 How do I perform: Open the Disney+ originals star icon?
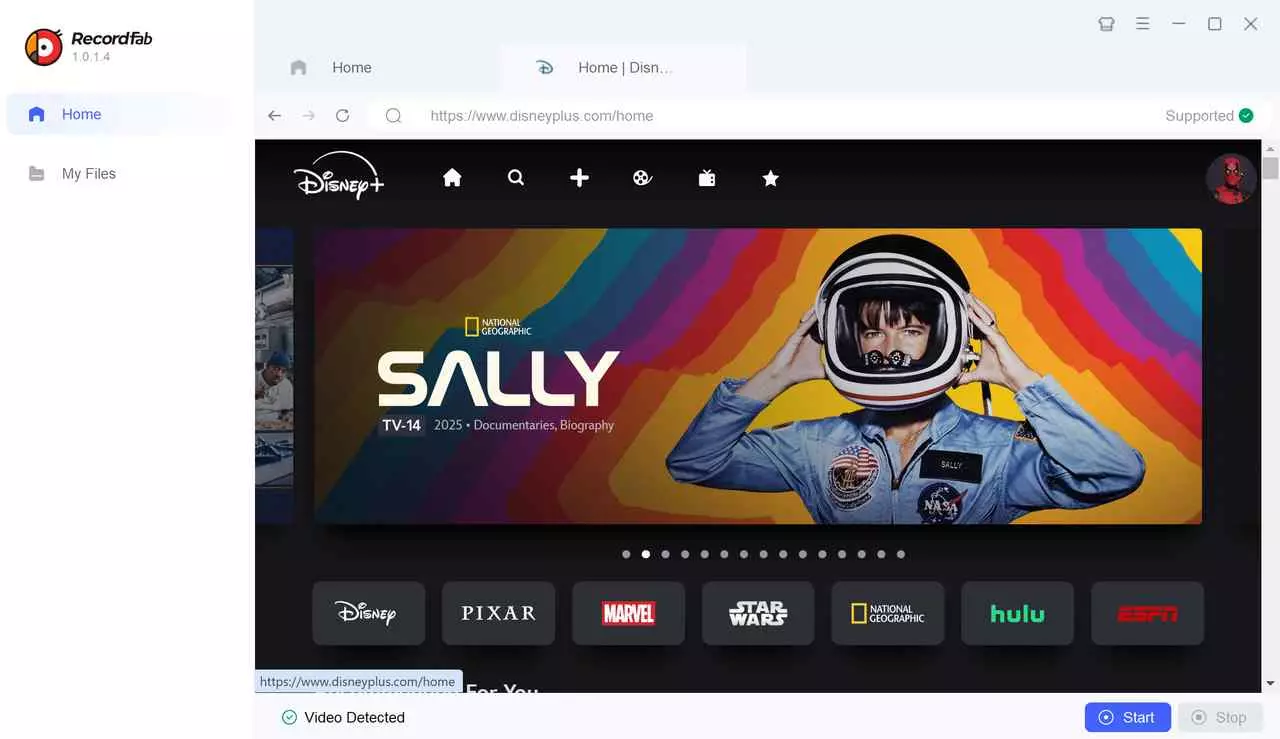[771, 178]
